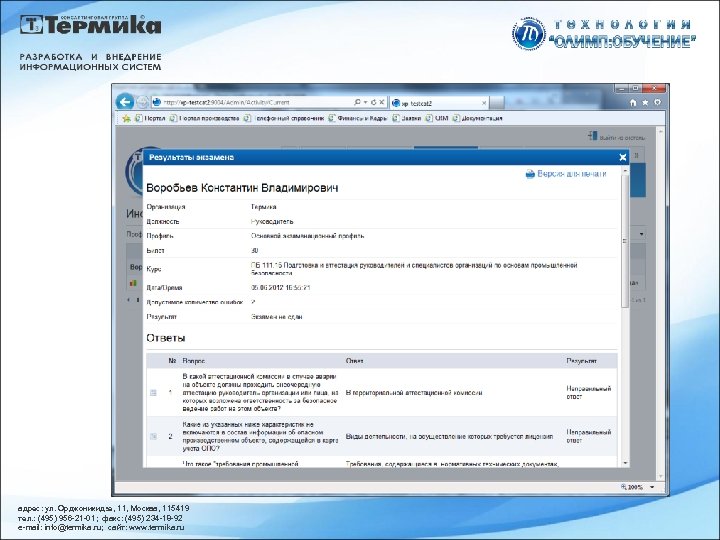Click the search magnifier icon in address bar
Screen dimensions: 720x540
point(358,102)
